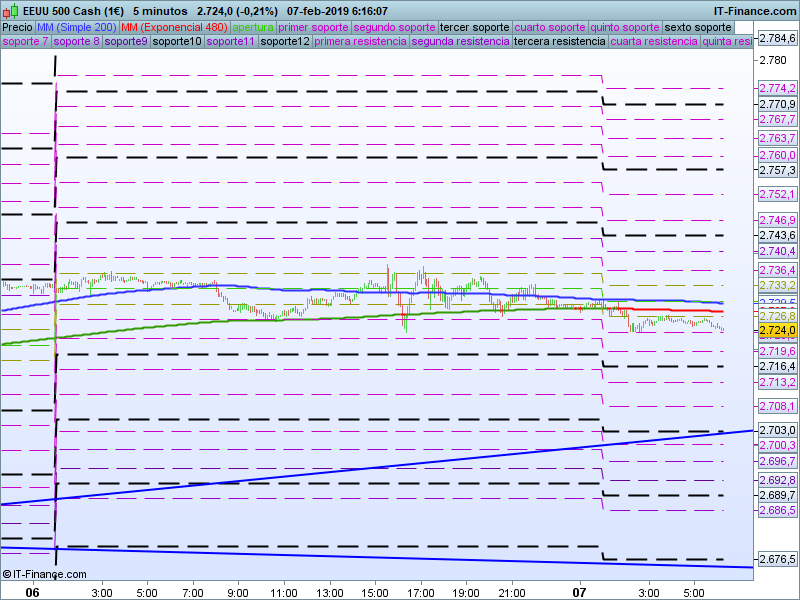Image resolution: width=800 pixels, height=600 pixels.
Task: Click the 07 date marker on time axis
Action: (x=580, y=593)
